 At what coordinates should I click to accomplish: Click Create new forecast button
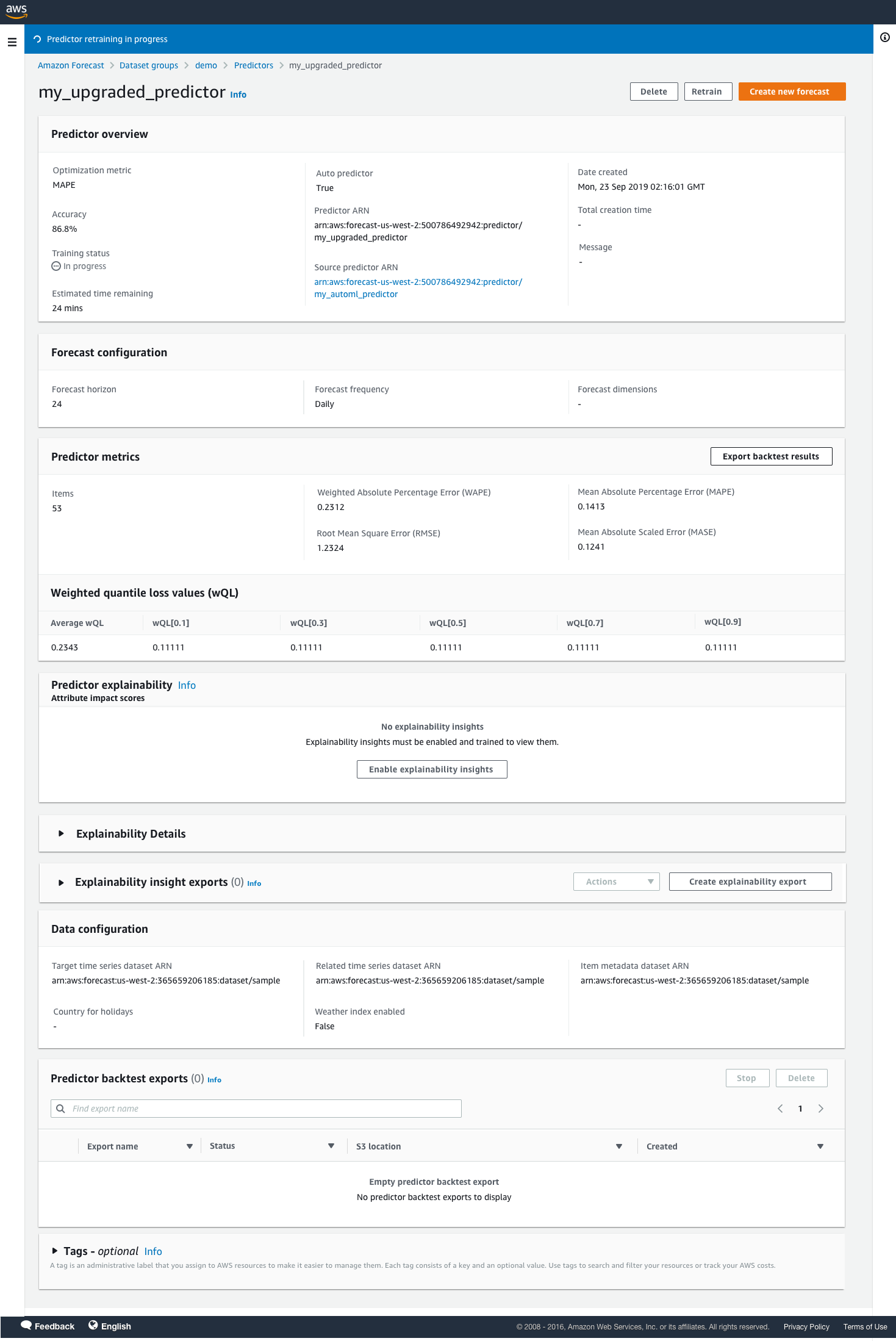point(792,92)
